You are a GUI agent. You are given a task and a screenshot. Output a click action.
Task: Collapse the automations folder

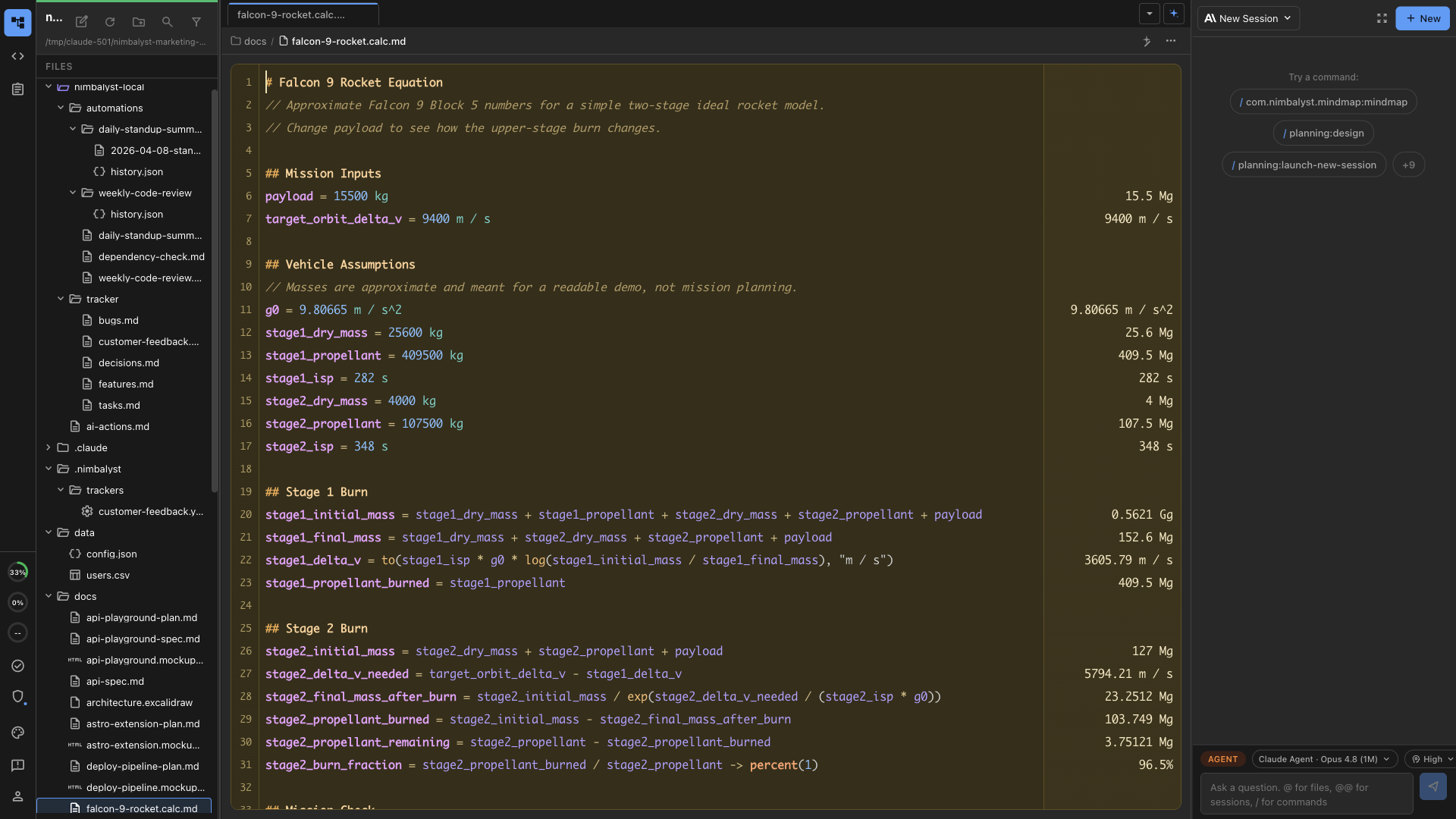(61, 108)
